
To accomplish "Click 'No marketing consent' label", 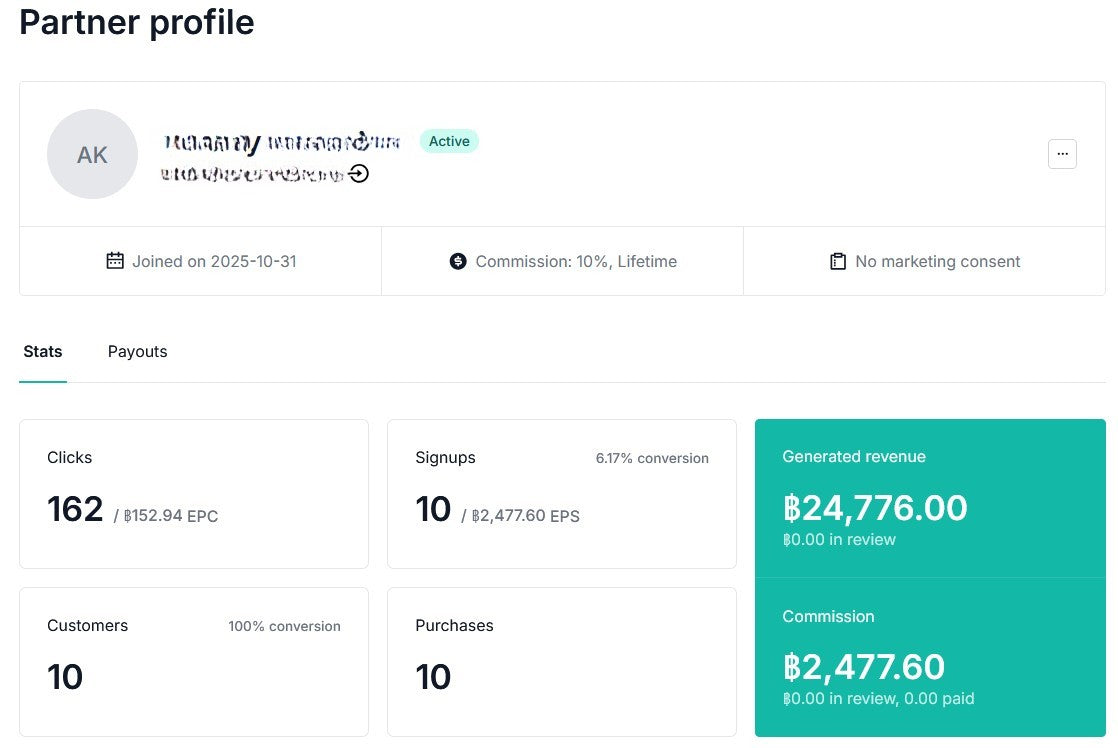I will pyautogui.click(x=937, y=261).
